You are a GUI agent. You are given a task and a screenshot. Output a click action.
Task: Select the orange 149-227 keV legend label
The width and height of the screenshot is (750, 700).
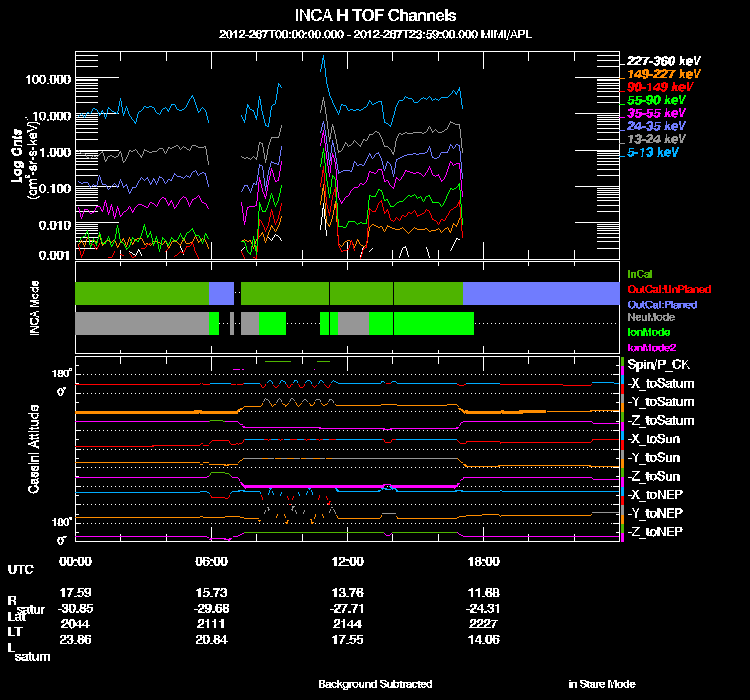click(x=663, y=74)
